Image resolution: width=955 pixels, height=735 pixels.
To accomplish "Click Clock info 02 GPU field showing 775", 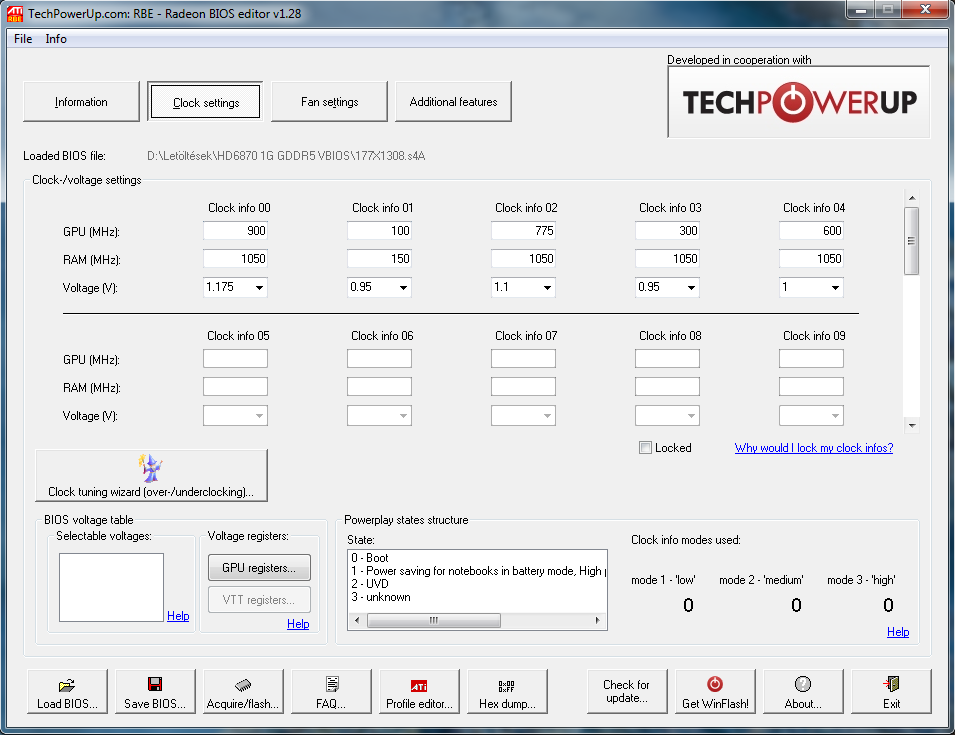I will [x=523, y=231].
